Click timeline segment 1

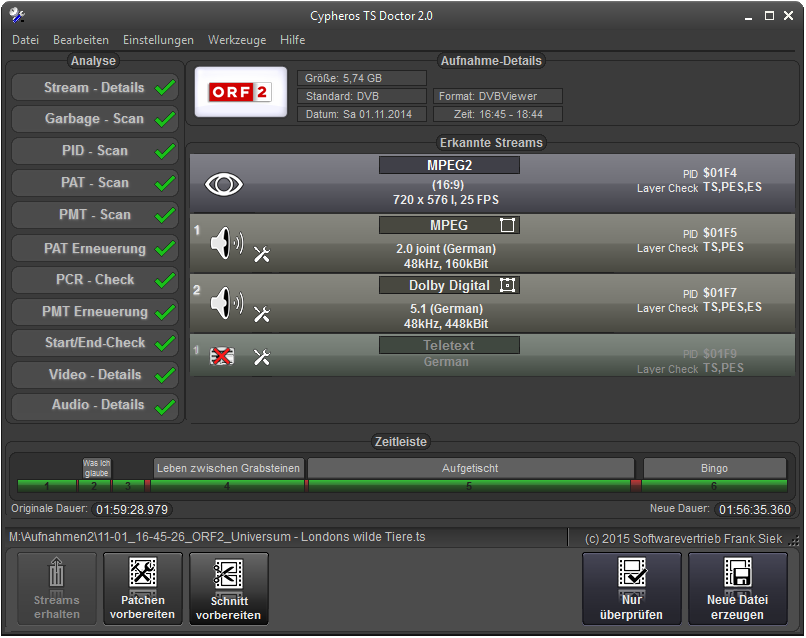[47, 486]
